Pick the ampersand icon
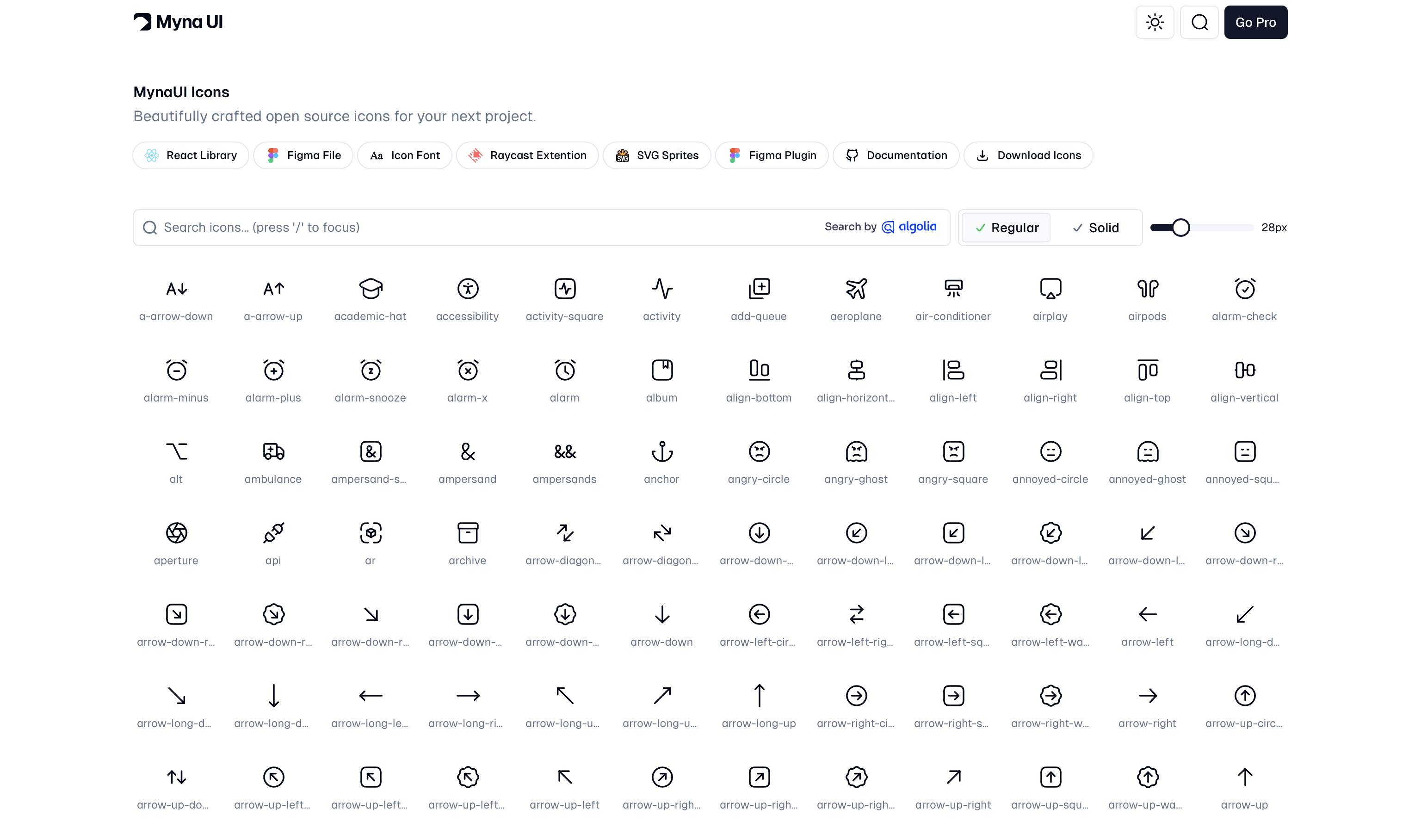The width and height of the screenshot is (1421, 840). click(468, 452)
